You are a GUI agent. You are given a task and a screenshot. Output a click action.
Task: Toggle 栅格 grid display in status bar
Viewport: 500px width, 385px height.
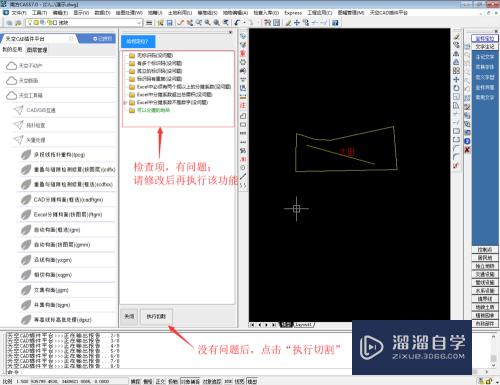pos(148,381)
